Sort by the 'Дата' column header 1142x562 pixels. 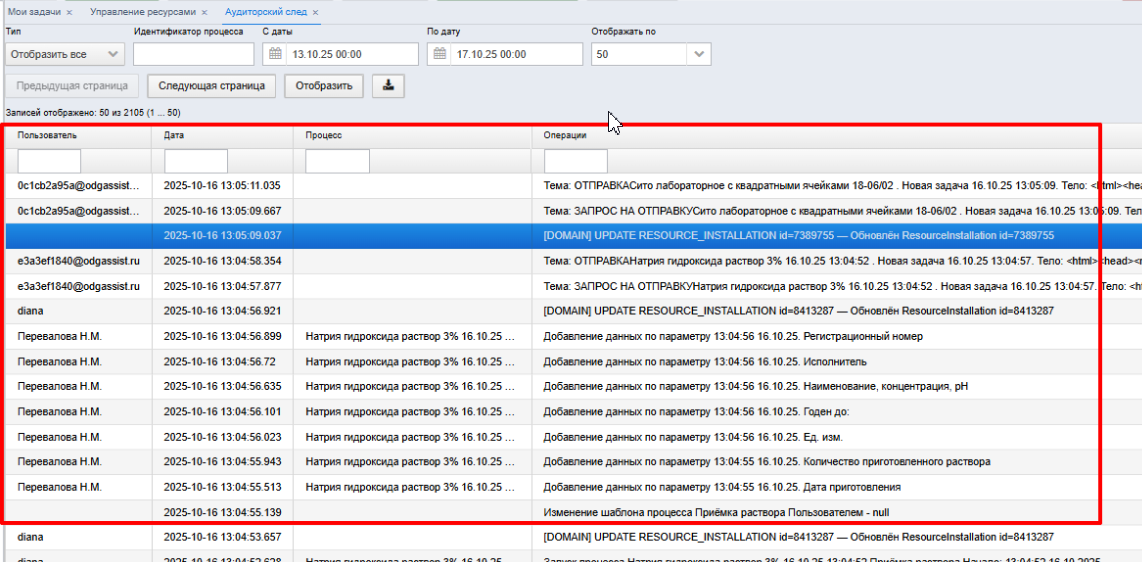tap(173, 135)
